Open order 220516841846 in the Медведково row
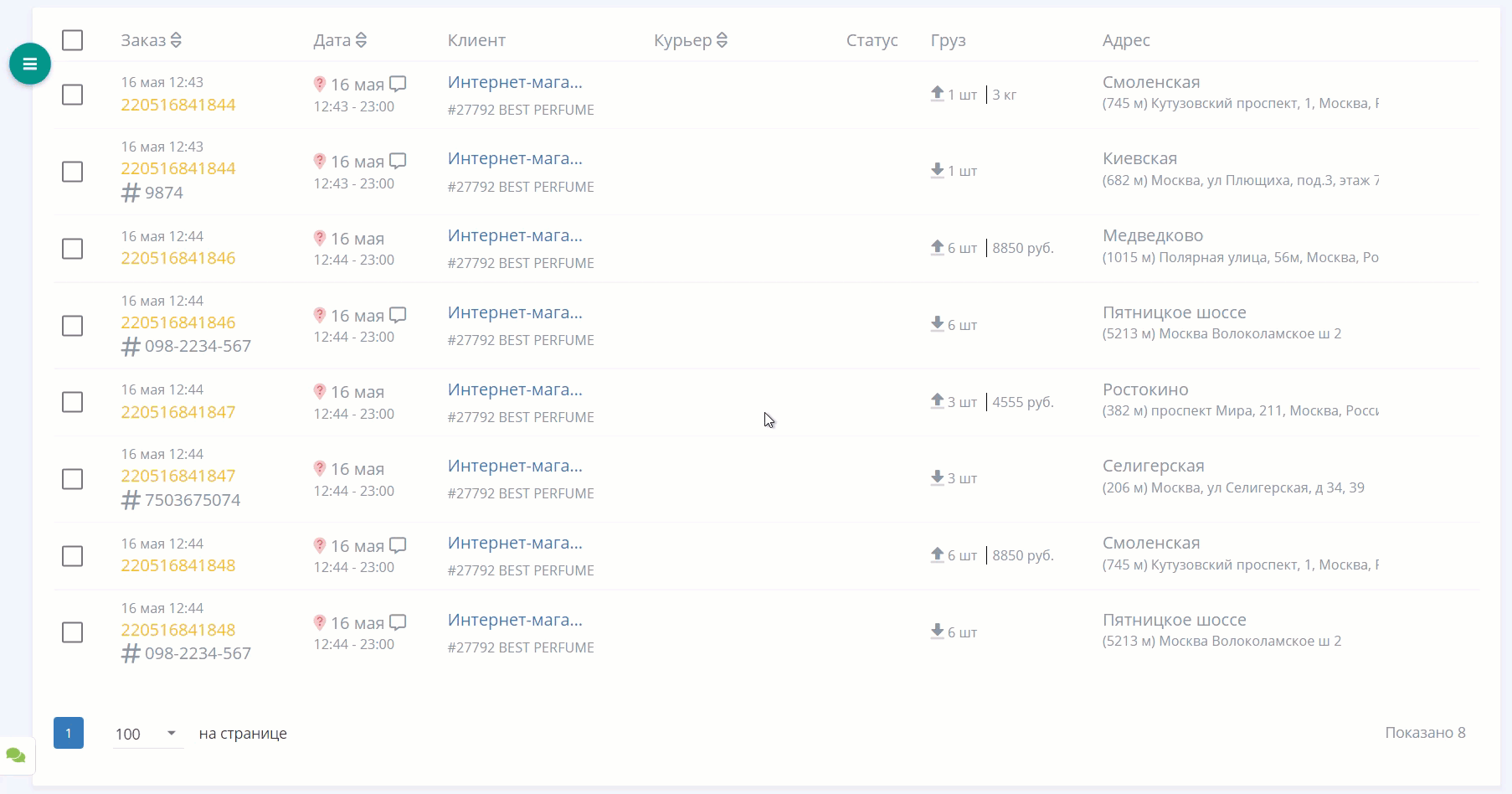Screen dimensions: 1512x794 [178, 258]
